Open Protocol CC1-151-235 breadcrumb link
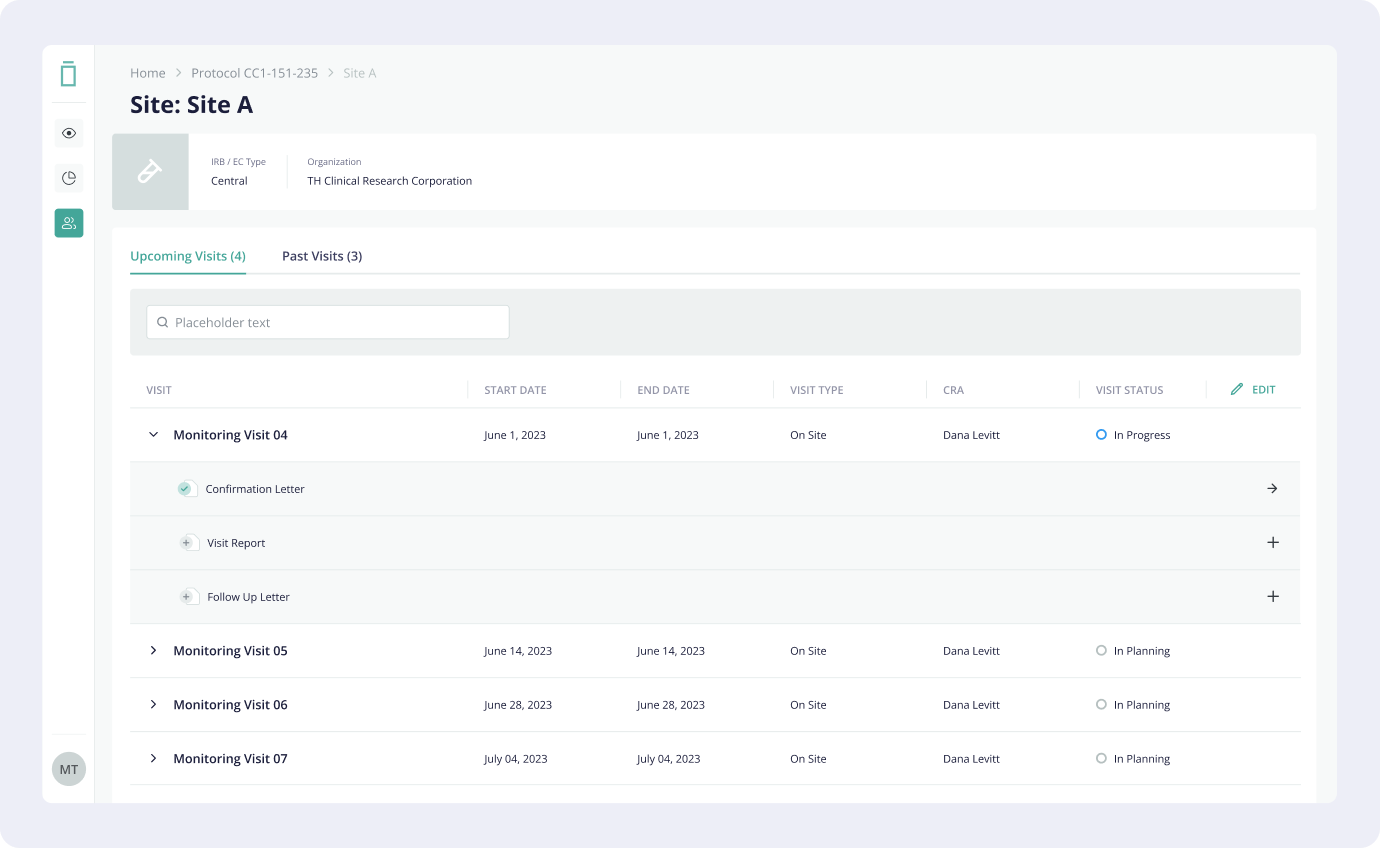This screenshot has width=1380, height=848. 254,73
